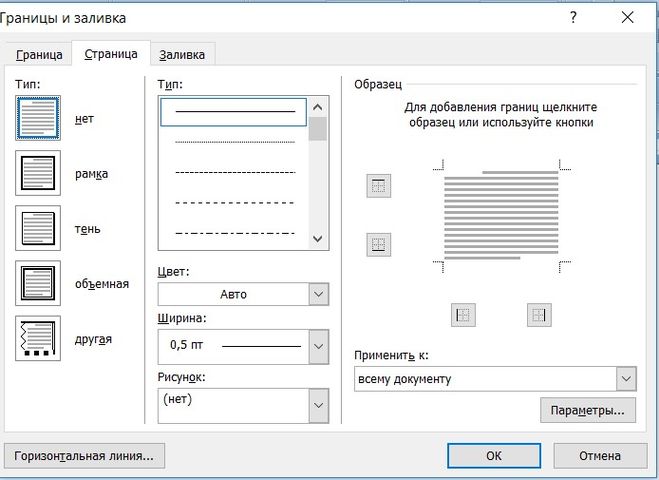Switch to the 'Граница' tab

tap(39, 54)
